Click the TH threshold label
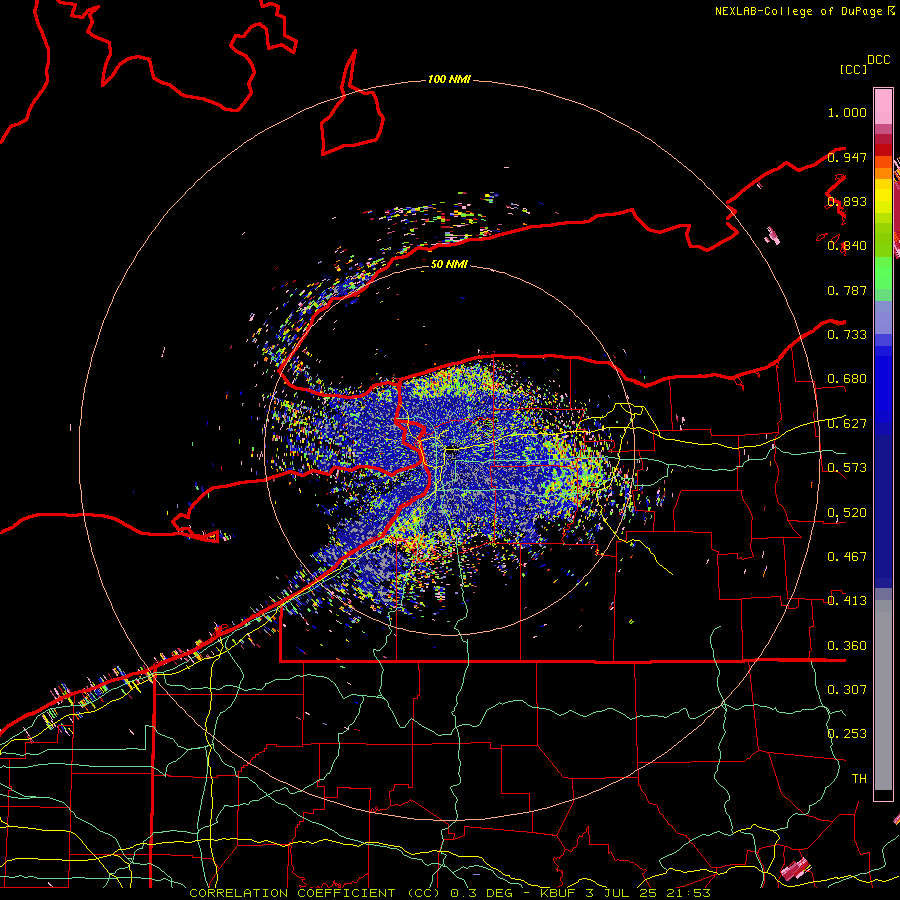This screenshot has width=900, height=900. click(x=859, y=779)
